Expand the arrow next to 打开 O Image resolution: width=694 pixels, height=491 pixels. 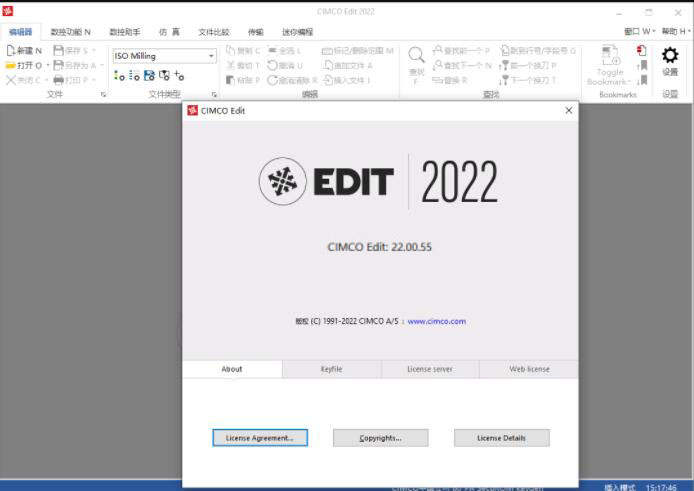[x=47, y=66]
